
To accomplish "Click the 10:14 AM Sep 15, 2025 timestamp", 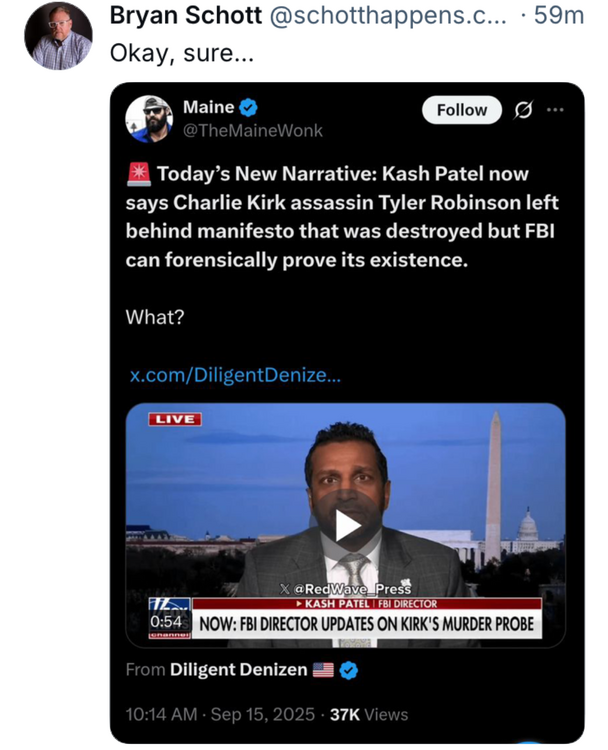I will 220,714.
